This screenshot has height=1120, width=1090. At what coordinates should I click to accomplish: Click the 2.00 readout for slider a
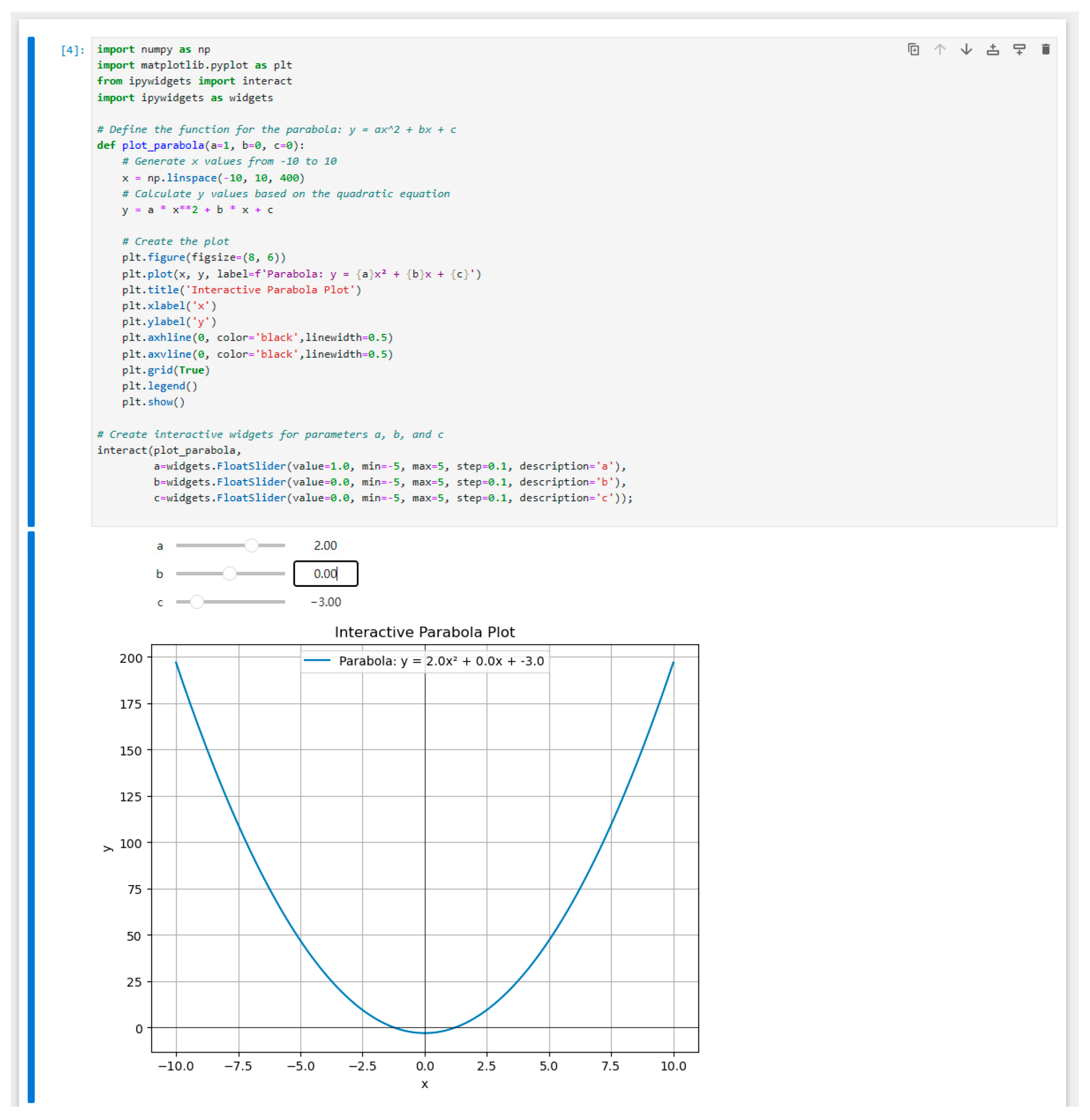(325, 545)
